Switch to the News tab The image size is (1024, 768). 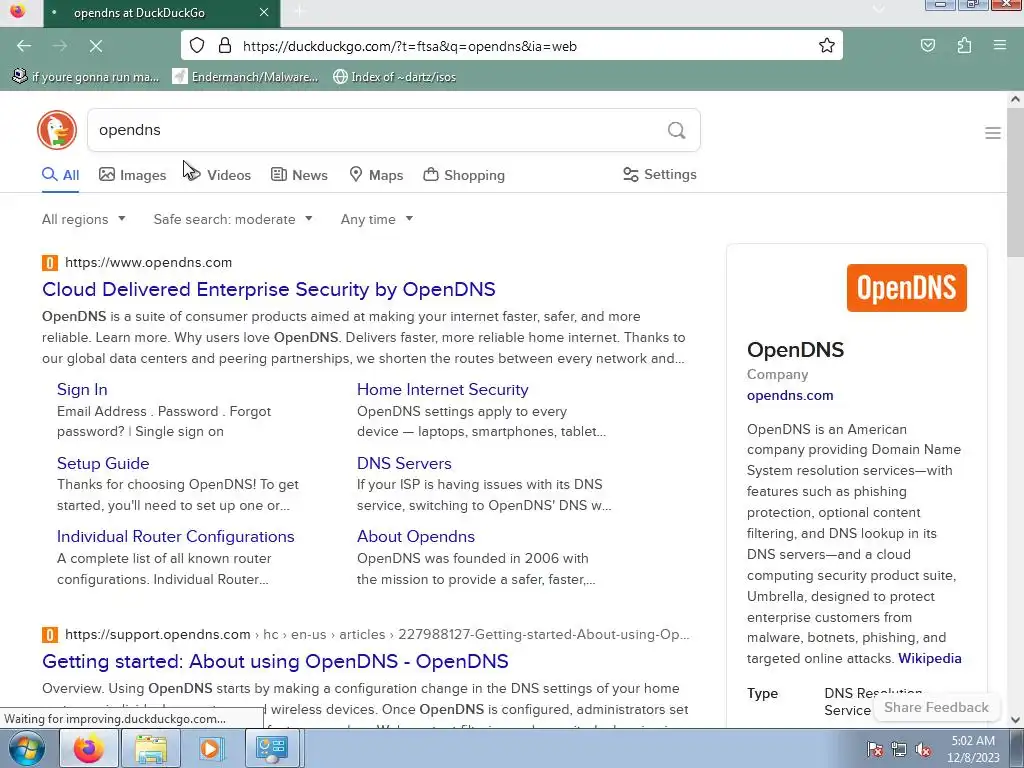[x=299, y=175]
